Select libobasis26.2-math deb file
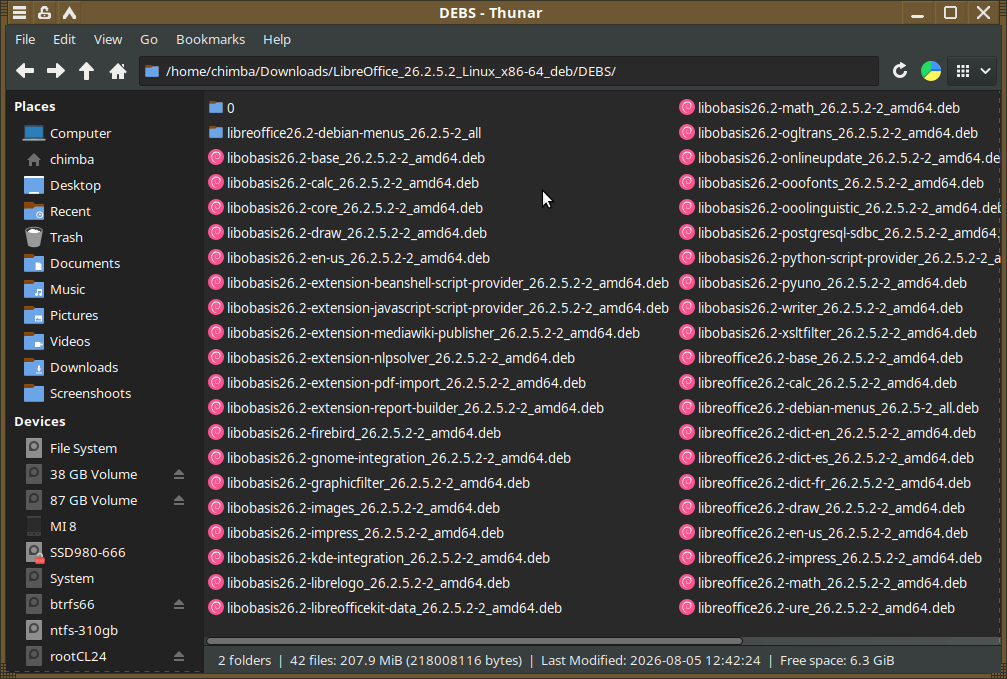The image size is (1007, 679). (820, 108)
